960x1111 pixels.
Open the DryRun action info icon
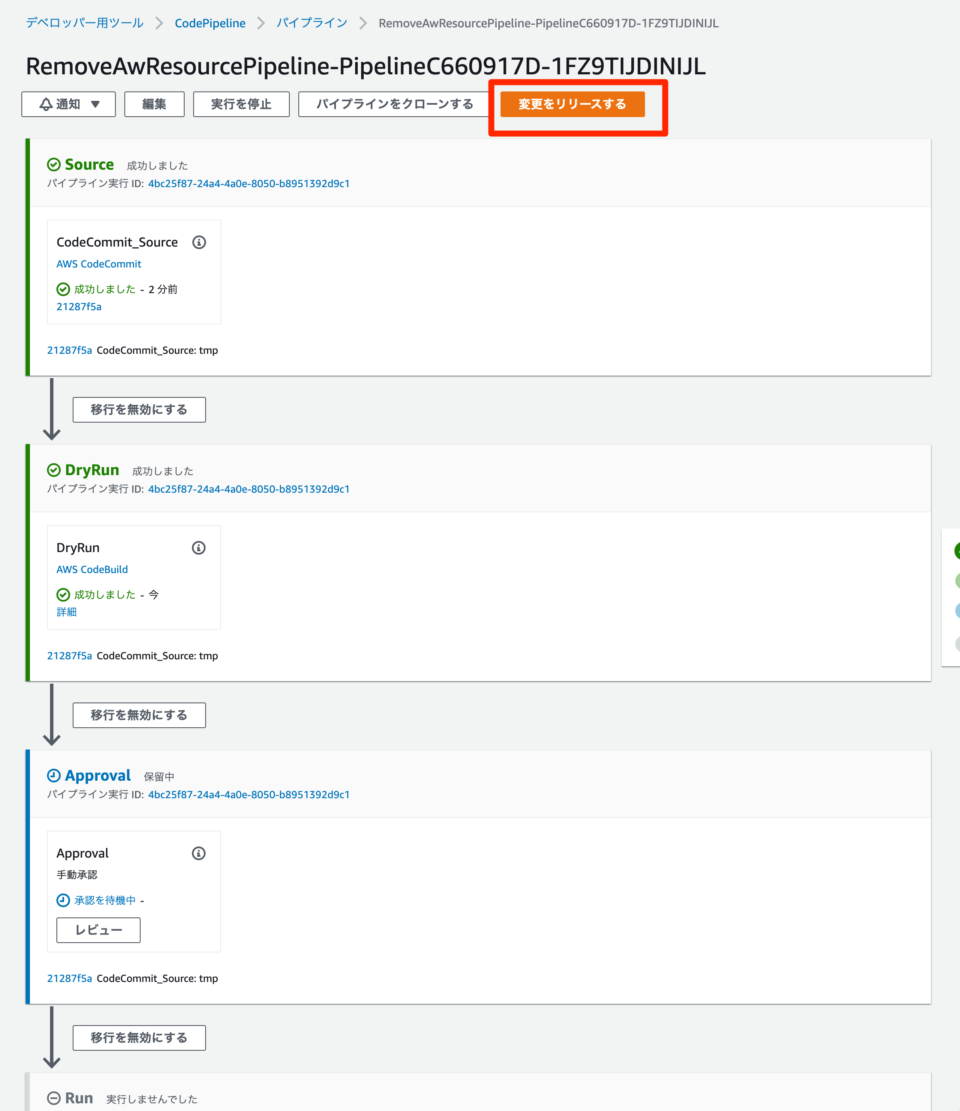coord(199,548)
